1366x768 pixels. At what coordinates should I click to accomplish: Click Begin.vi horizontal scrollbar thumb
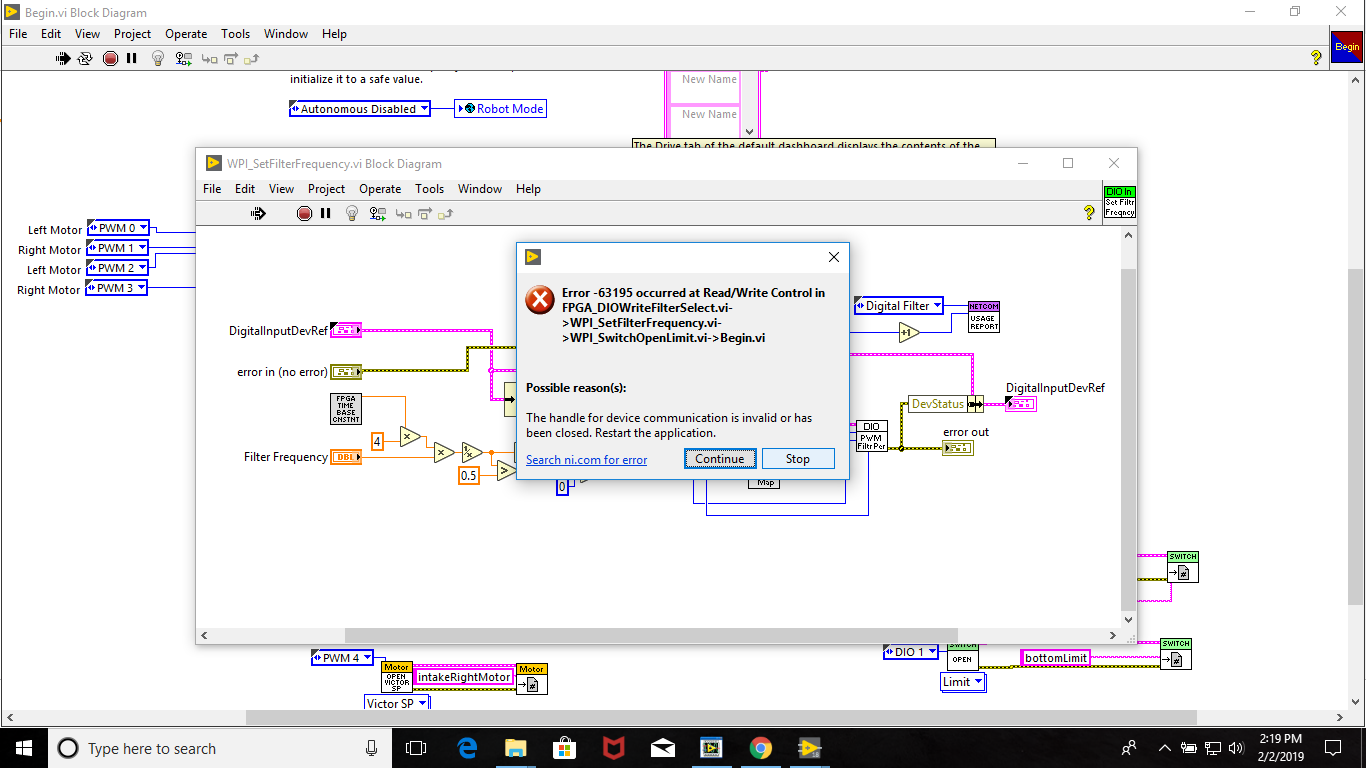721,717
